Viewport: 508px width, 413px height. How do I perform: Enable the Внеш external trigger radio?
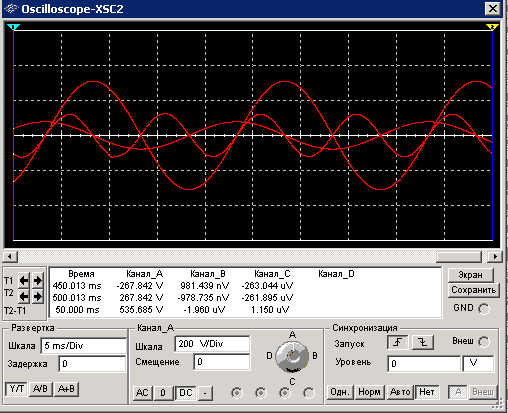(484, 342)
